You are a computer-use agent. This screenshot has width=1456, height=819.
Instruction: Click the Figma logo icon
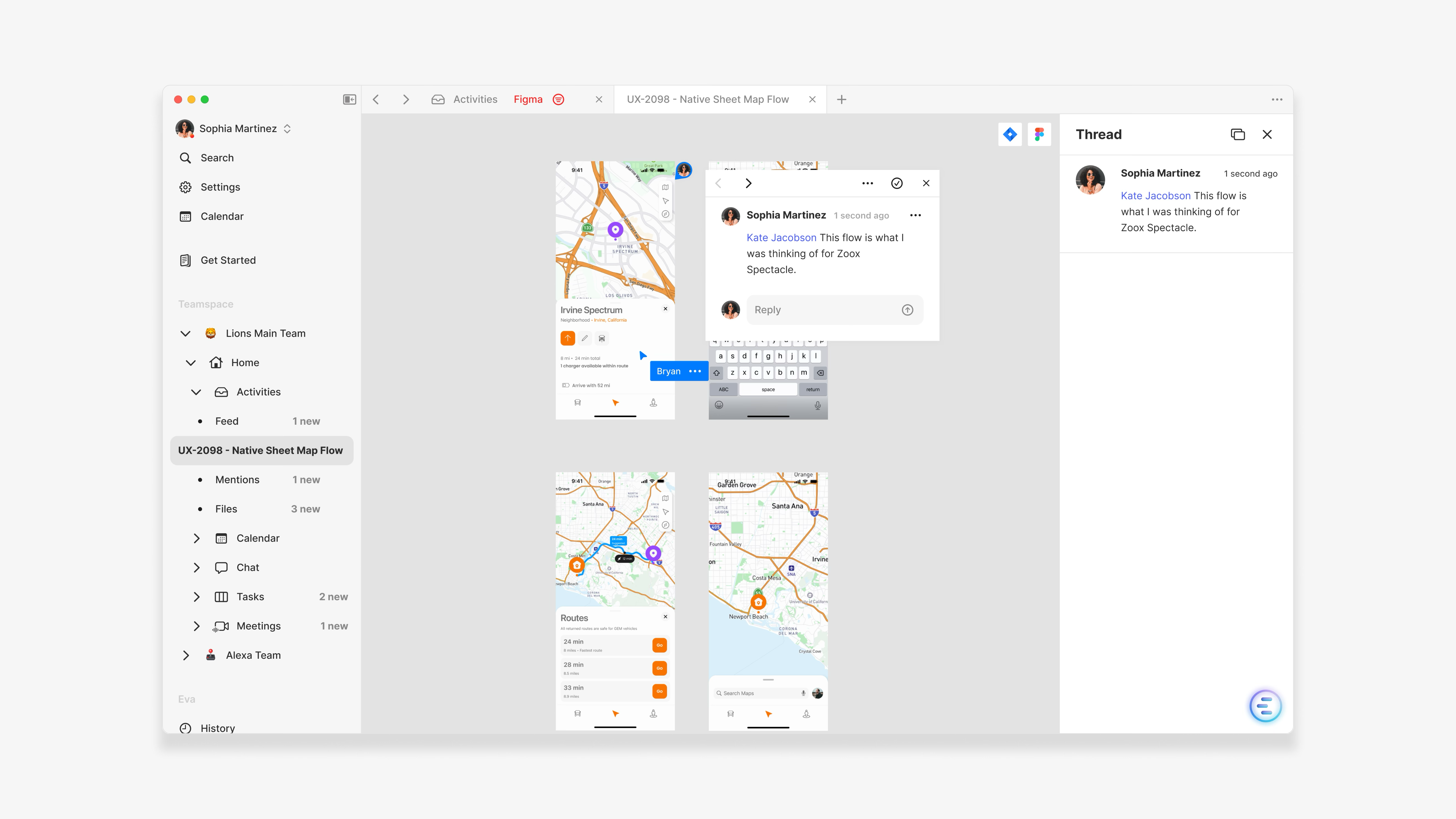(x=1039, y=135)
